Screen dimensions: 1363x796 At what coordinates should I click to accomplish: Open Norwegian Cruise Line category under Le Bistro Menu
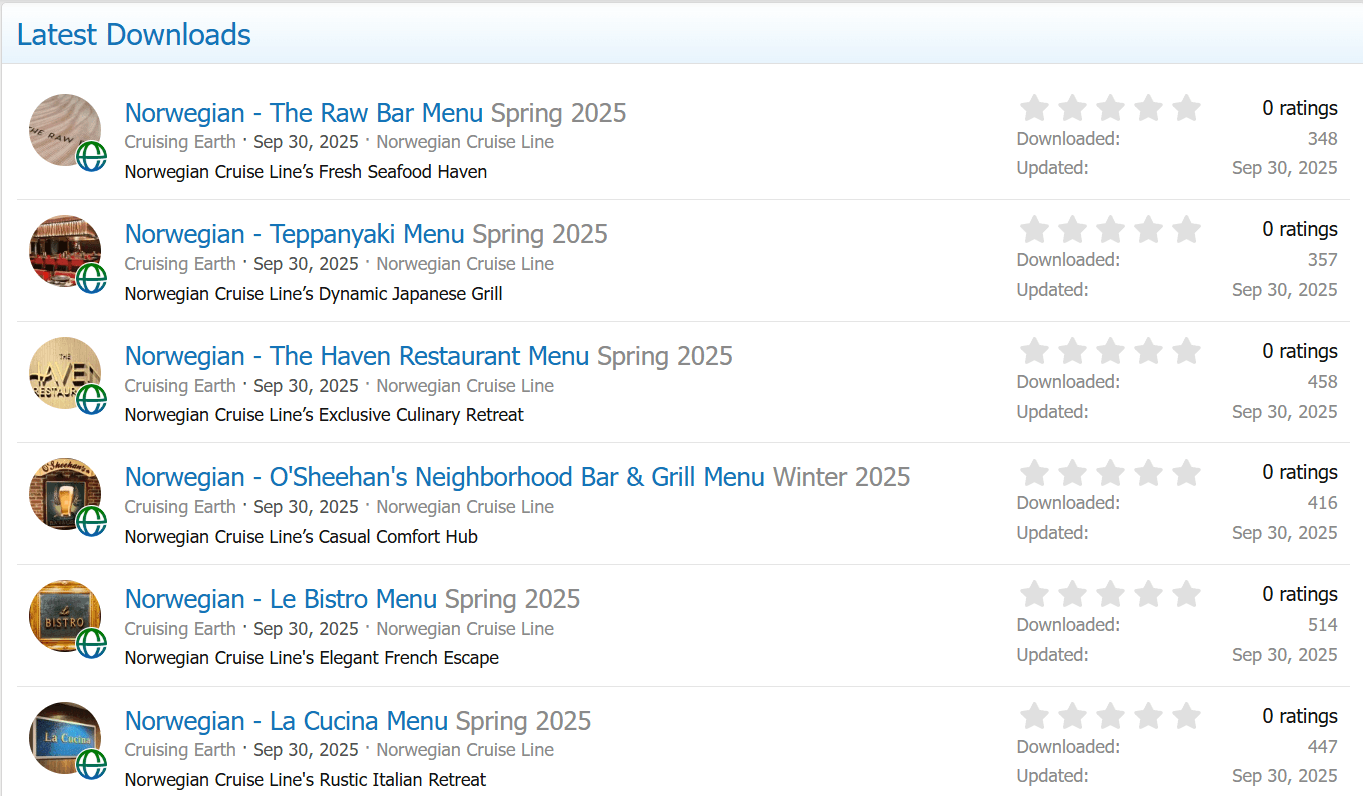click(465, 629)
